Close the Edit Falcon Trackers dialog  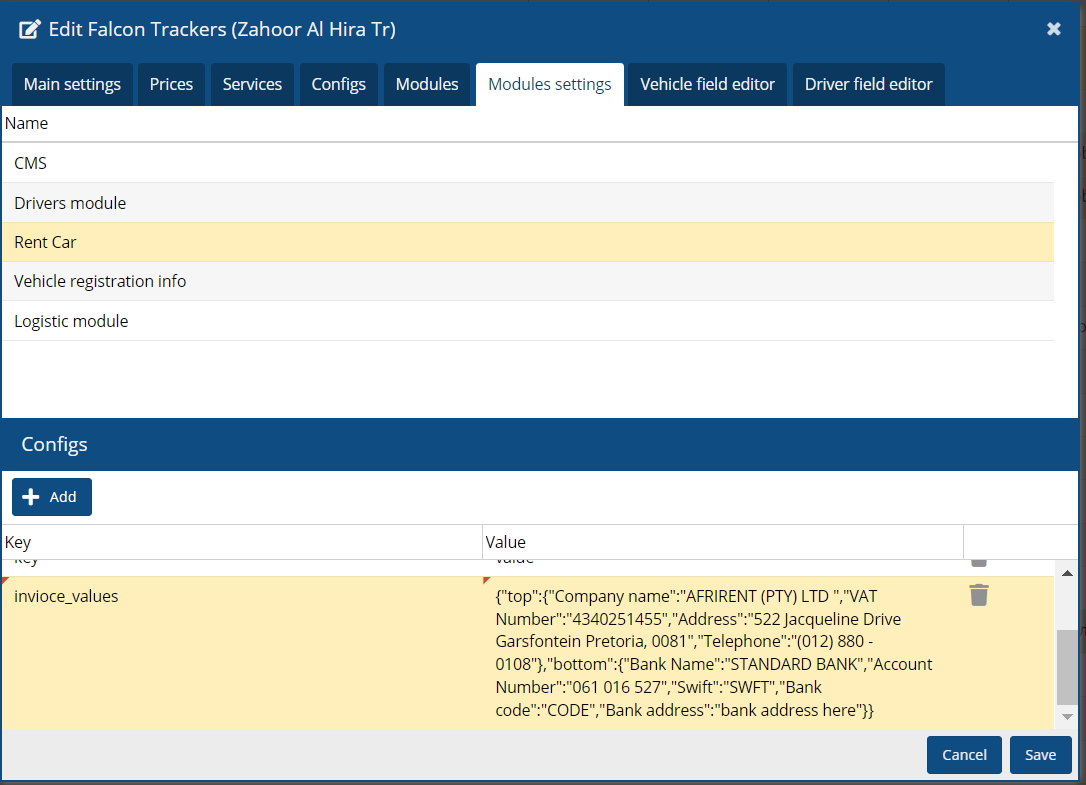point(1053,29)
